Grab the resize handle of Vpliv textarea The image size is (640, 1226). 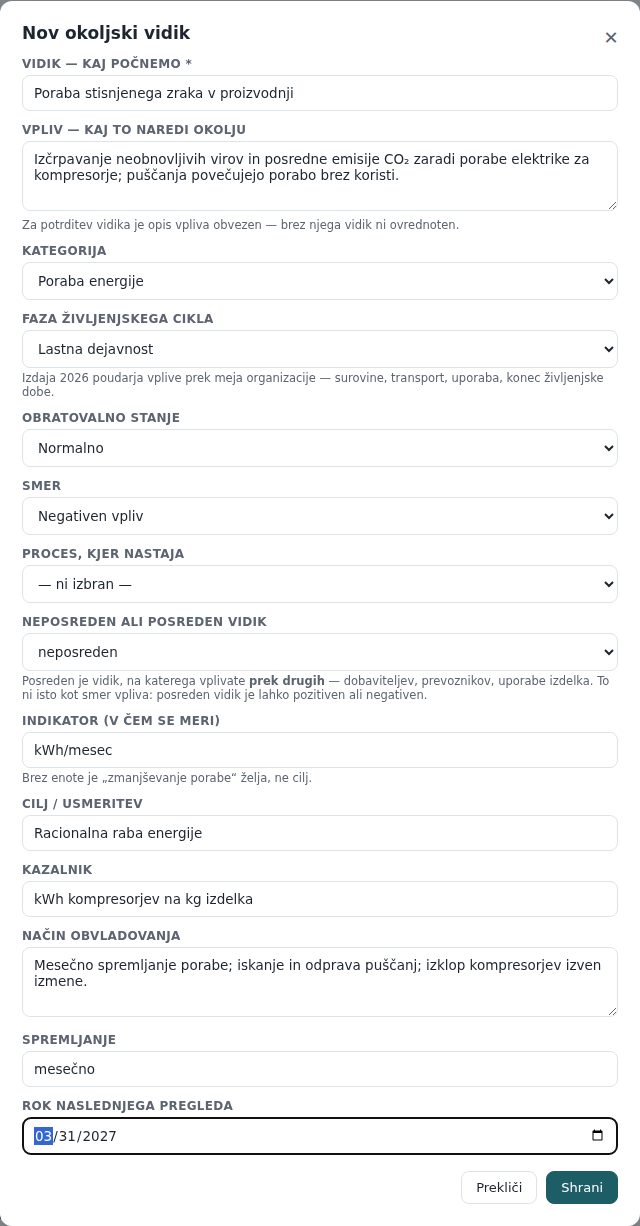[611, 204]
